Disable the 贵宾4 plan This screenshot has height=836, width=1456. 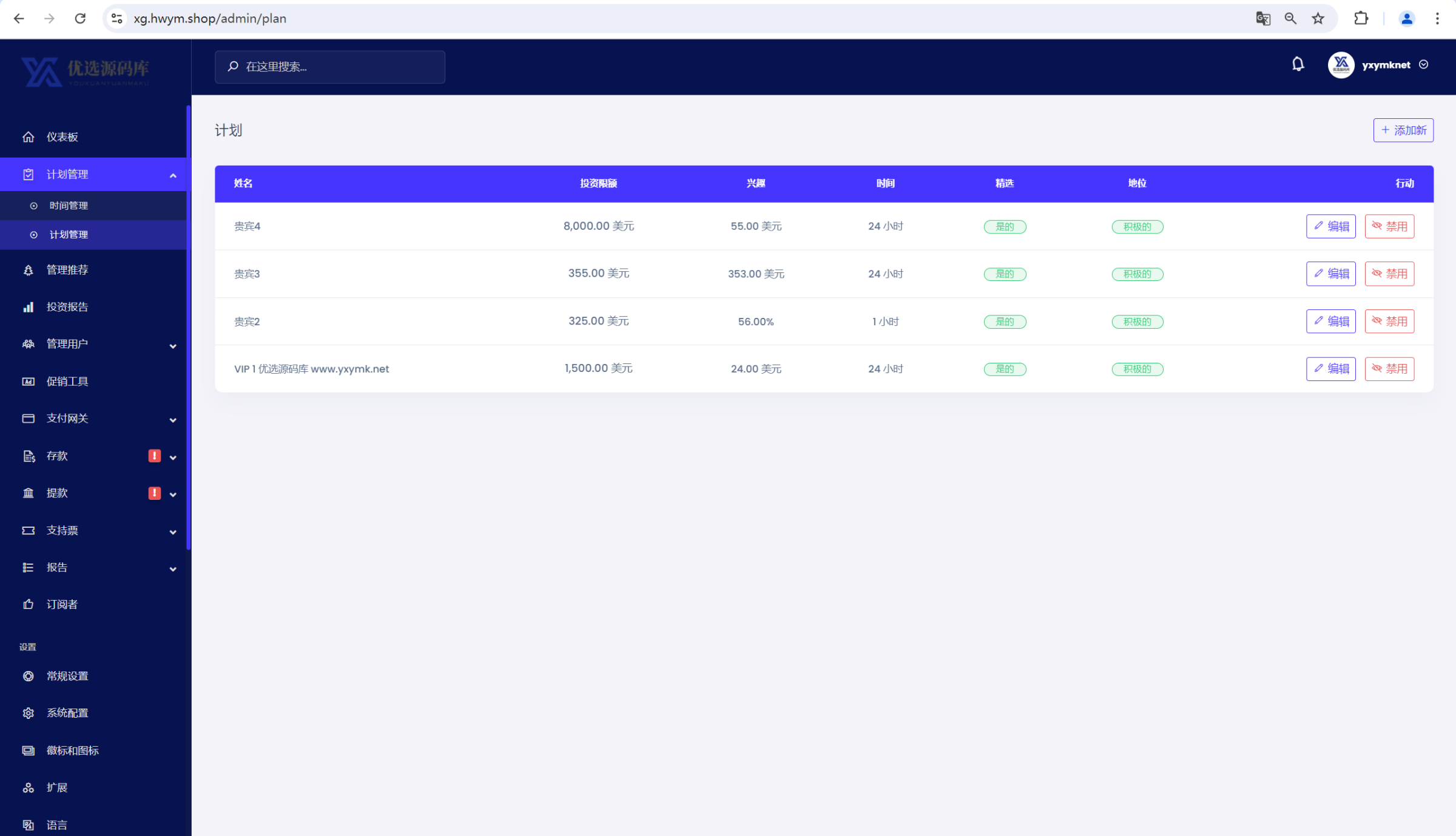(1389, 226)
